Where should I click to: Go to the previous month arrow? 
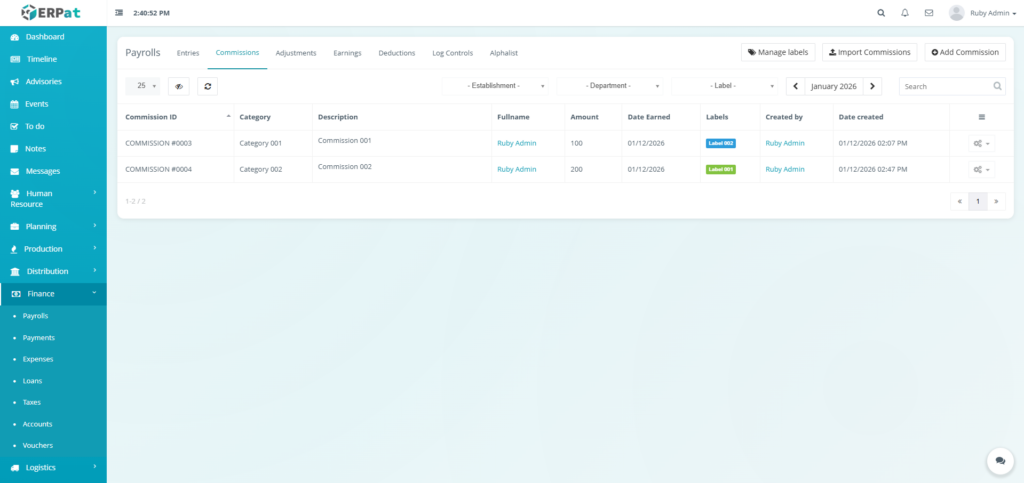click(795, 86)
